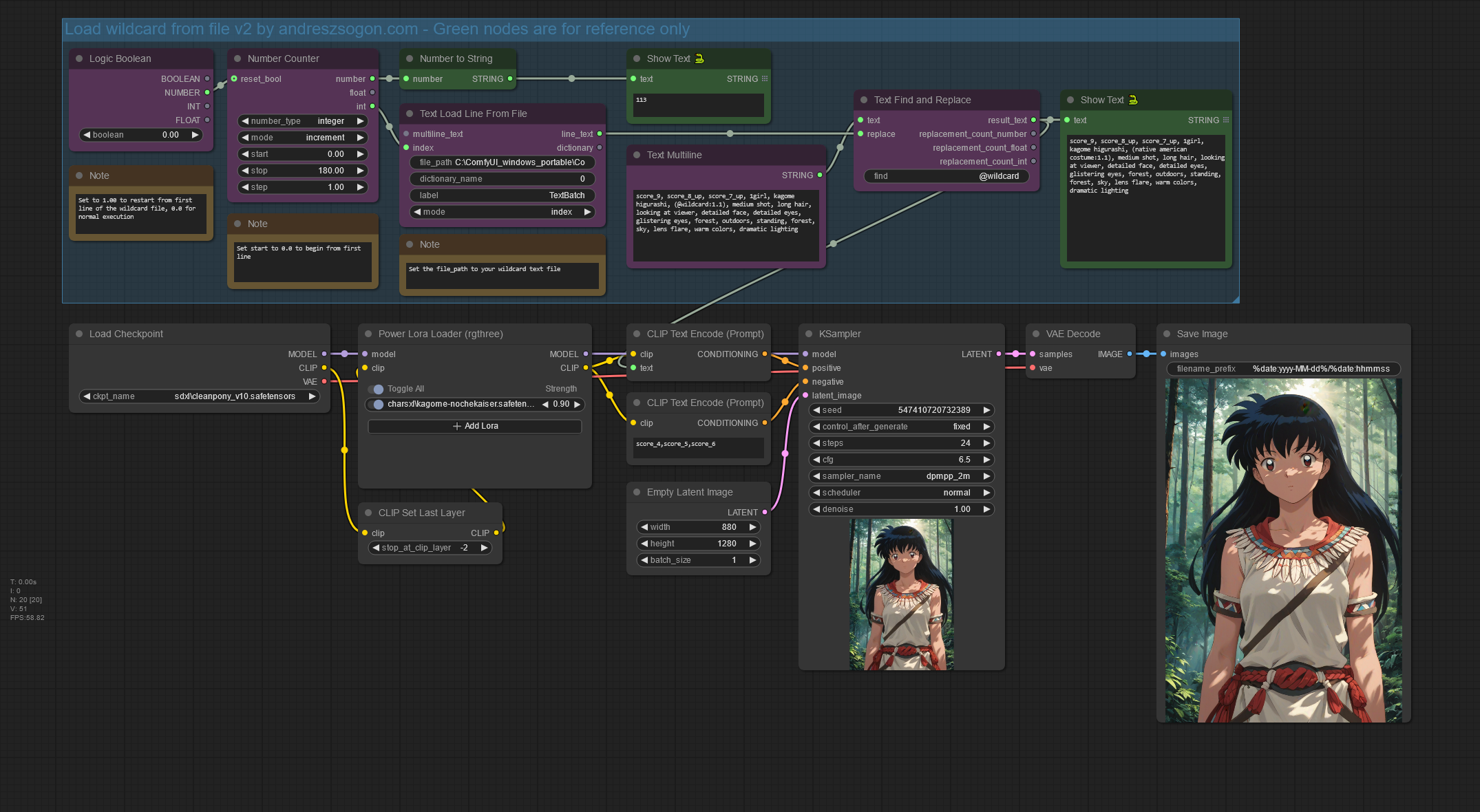Adjust the batch_size value field
The width and height of the screenshot is (1480, 812).
point(699,560)
